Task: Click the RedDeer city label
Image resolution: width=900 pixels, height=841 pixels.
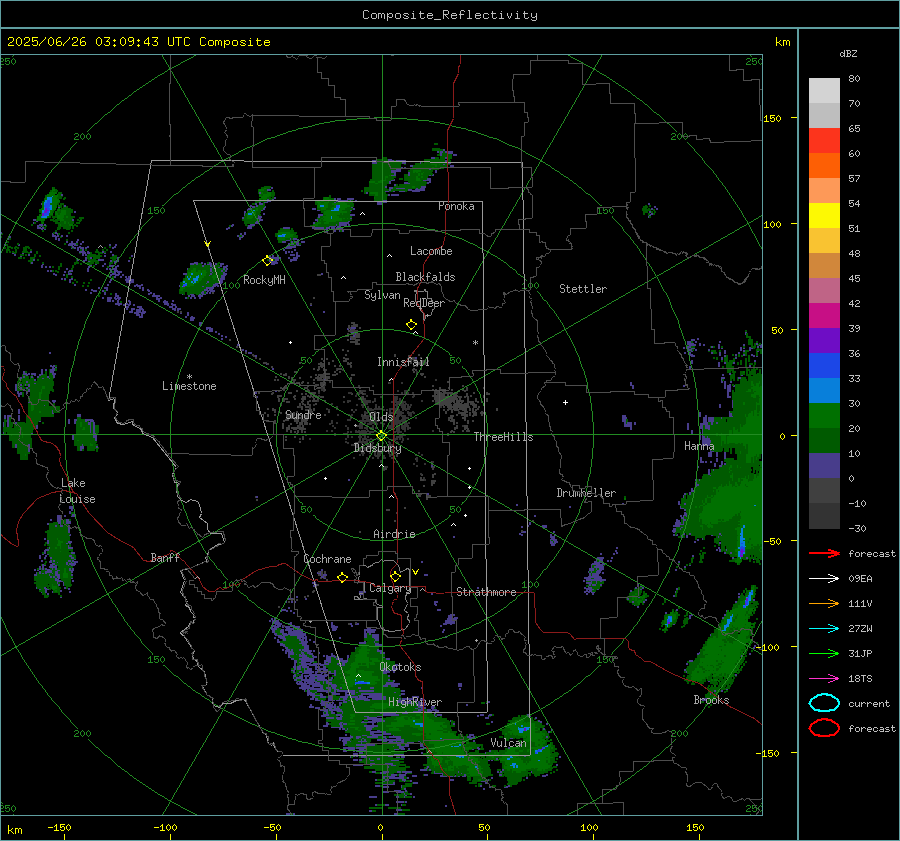Action: pyautogui.click(x=424, y=303)
